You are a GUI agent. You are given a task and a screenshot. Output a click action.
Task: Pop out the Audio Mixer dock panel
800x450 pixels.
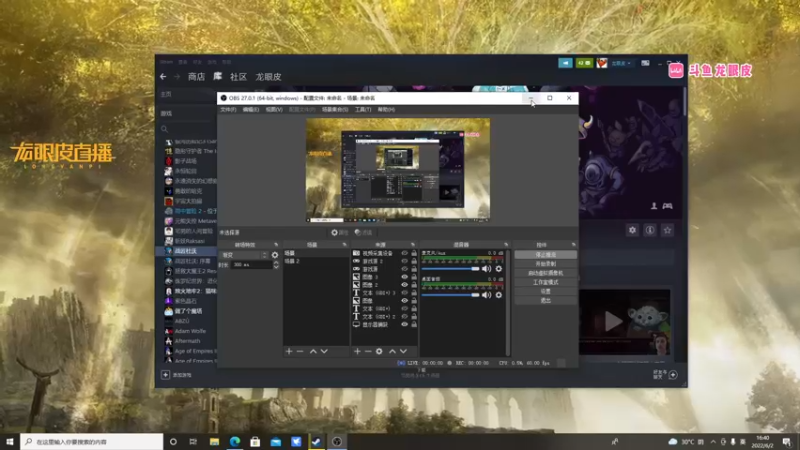tap(506, 245)
